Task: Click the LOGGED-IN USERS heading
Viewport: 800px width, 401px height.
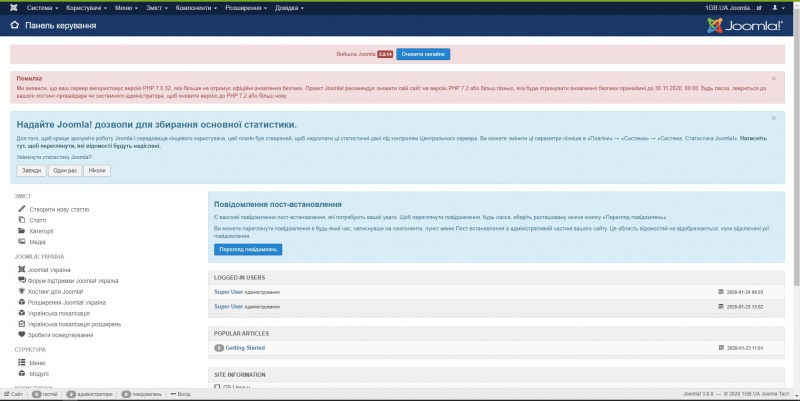Action: click(x=239, y=278)
